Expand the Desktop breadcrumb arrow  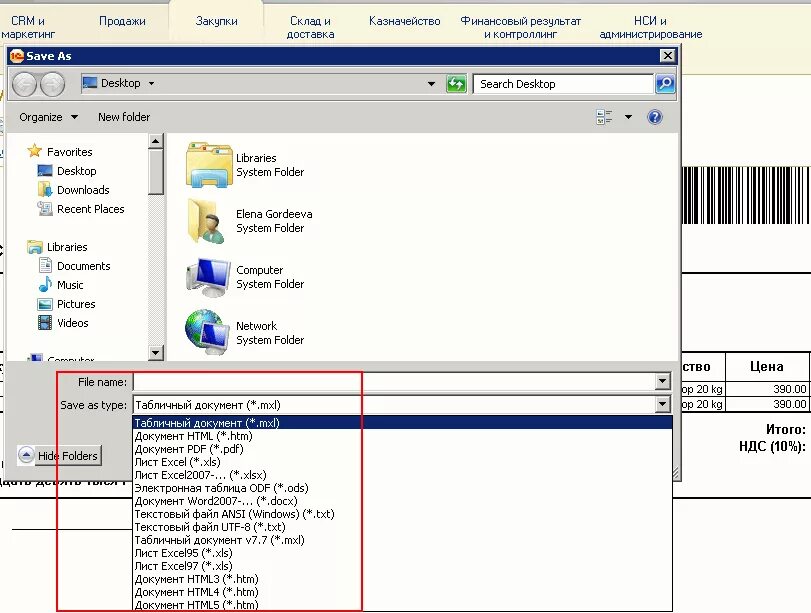(152, 83)
